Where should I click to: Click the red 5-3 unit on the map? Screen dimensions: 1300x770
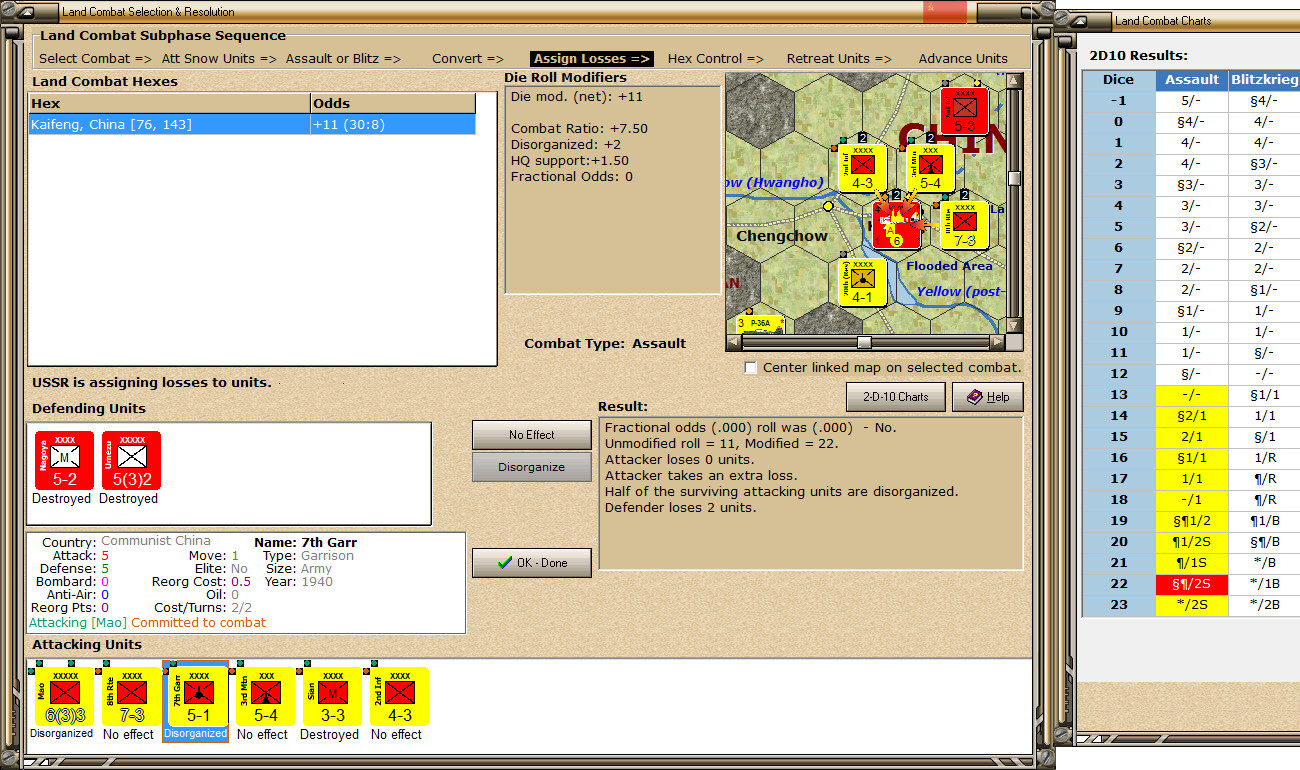[x=964, y=111]
